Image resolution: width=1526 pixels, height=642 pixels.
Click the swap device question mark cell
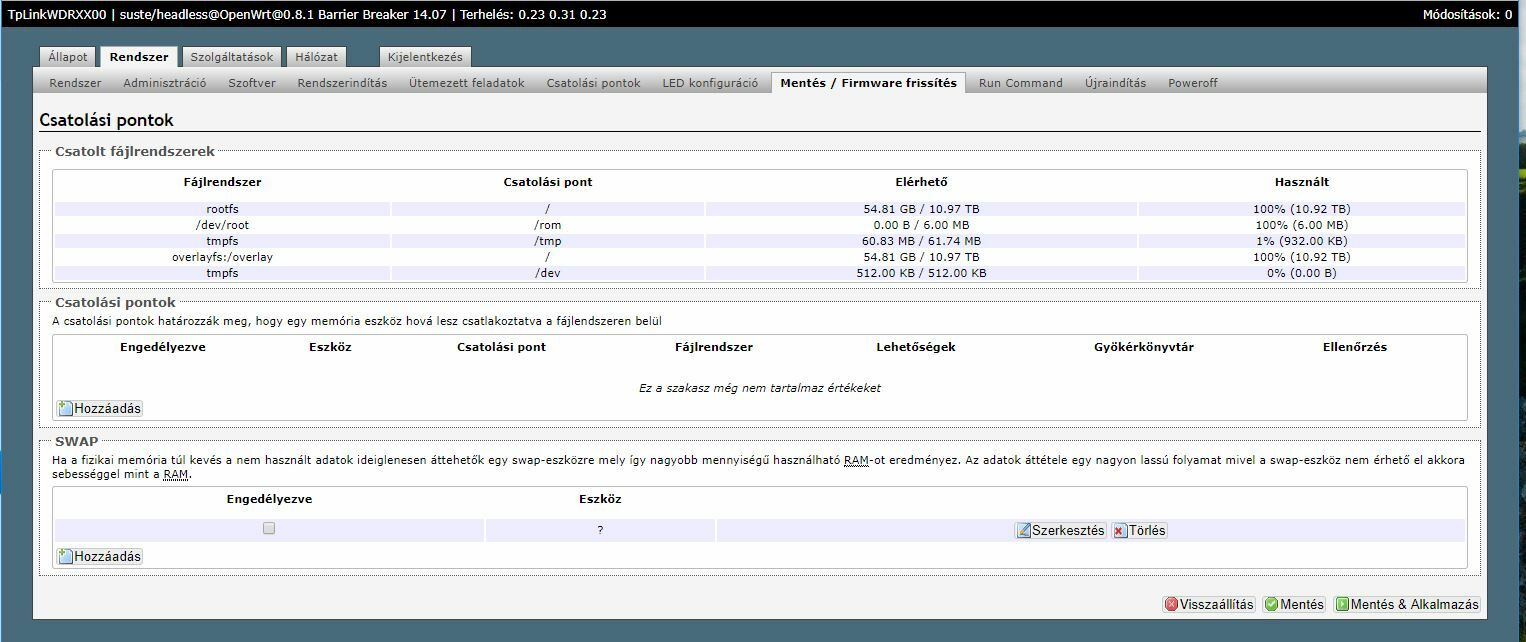600,530
